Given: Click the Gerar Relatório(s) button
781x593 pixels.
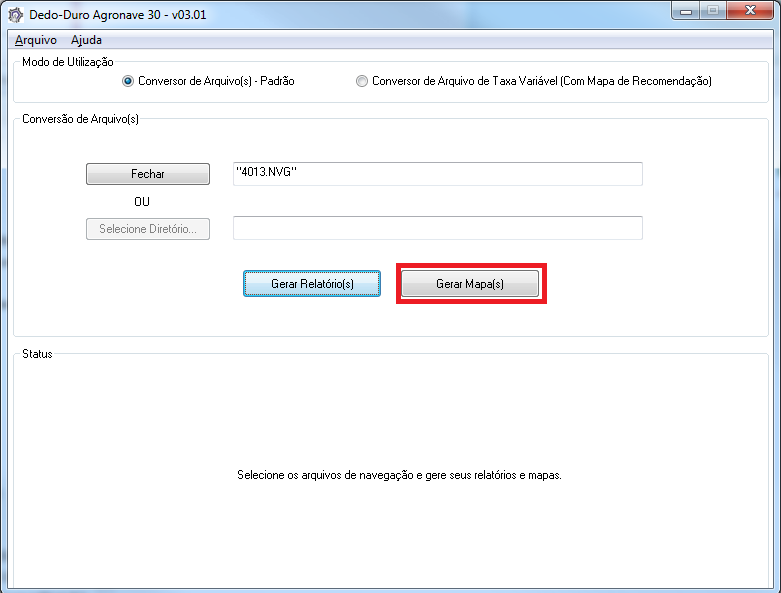Looking at the screenshot, I should tap(312, 284).
